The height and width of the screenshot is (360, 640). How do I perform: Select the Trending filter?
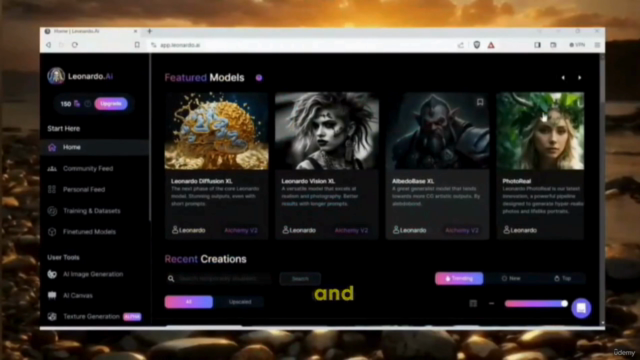(x=459, y=278)
